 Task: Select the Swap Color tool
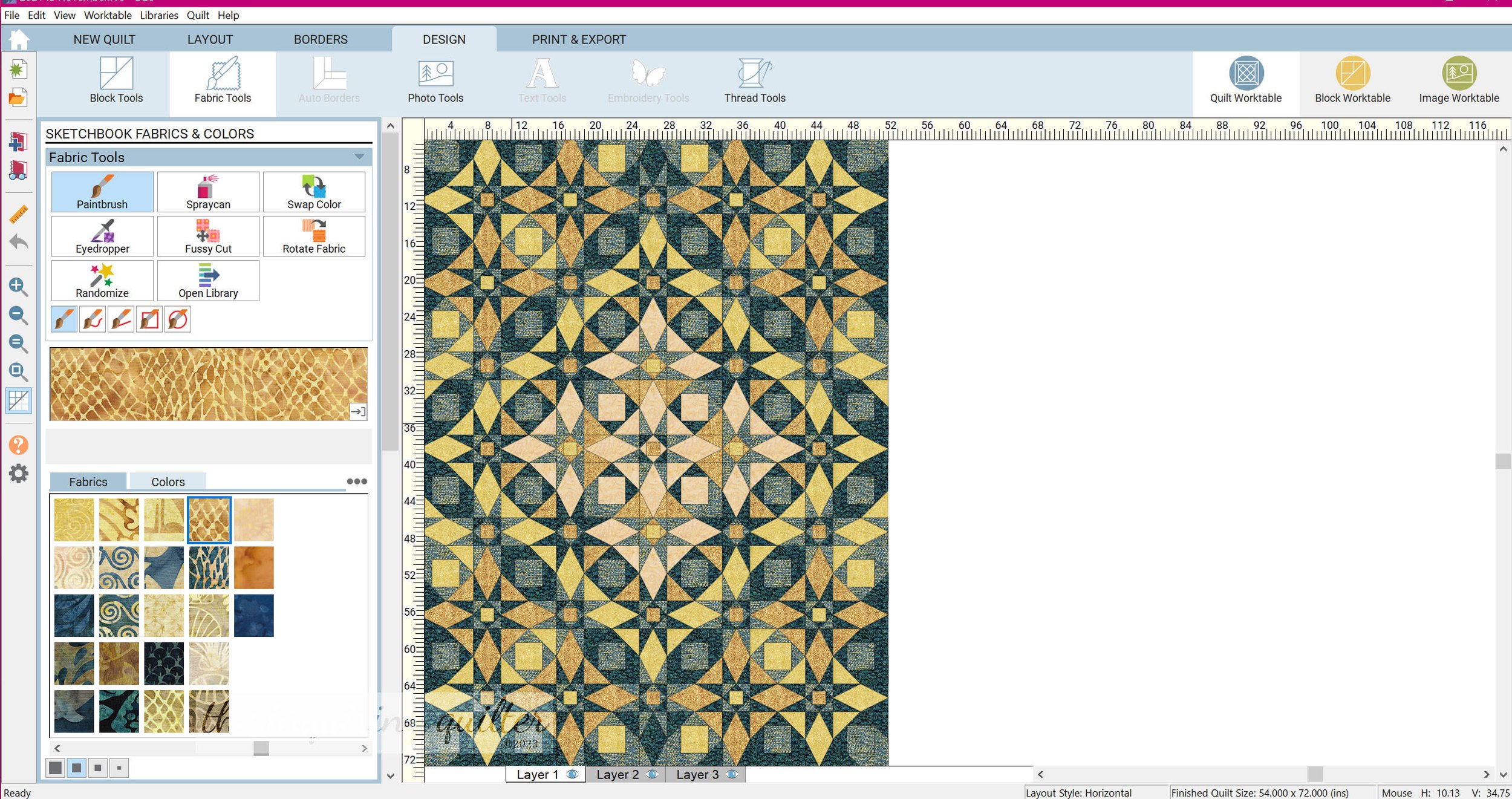[314, 192]
